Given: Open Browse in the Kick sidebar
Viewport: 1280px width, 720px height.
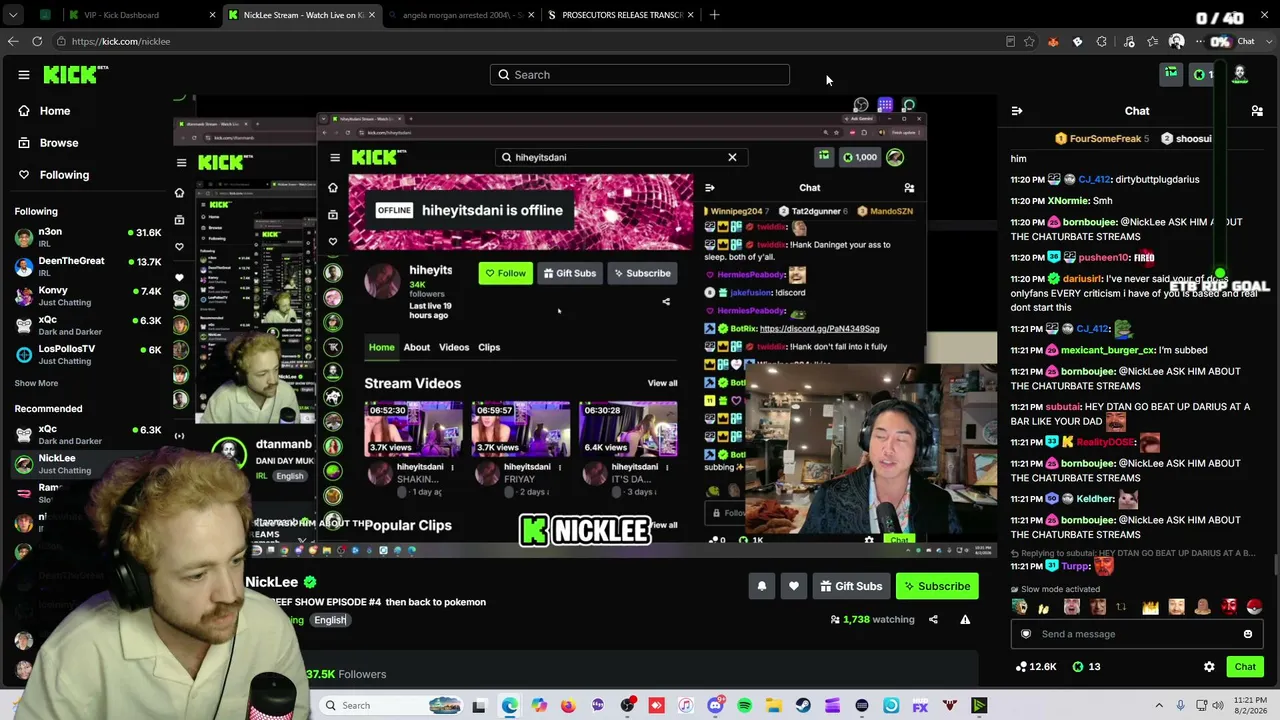Looking at the screenshot, I should click(59, 143).
